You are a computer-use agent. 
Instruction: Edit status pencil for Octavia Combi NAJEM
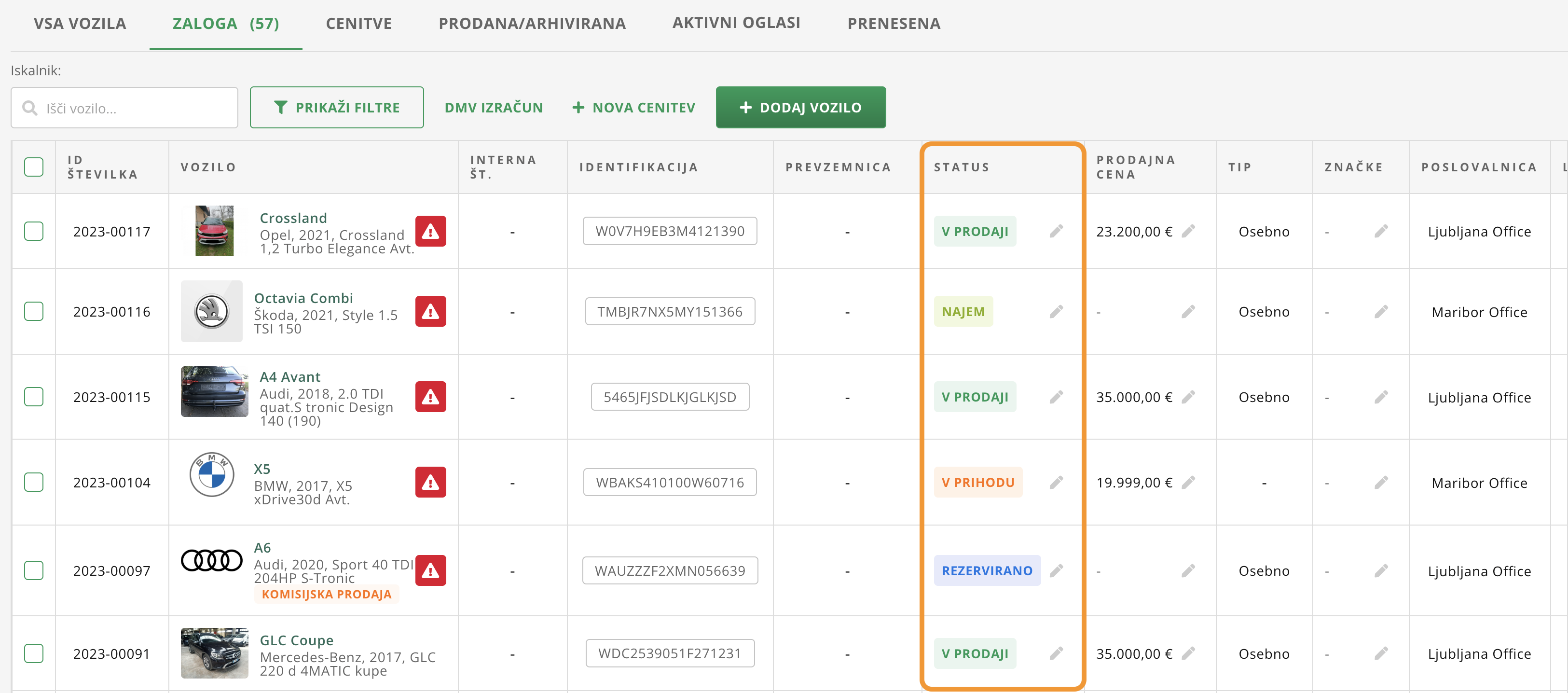1056,312
